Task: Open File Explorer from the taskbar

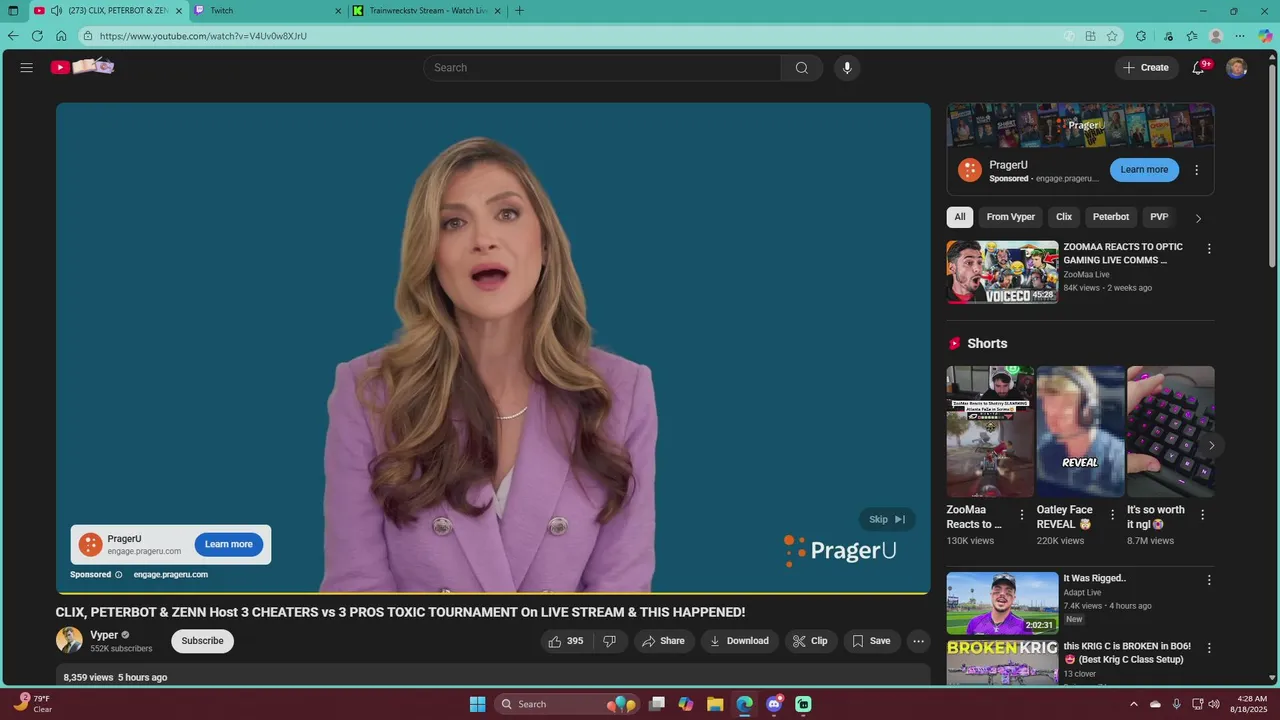Action: (715, 704)
